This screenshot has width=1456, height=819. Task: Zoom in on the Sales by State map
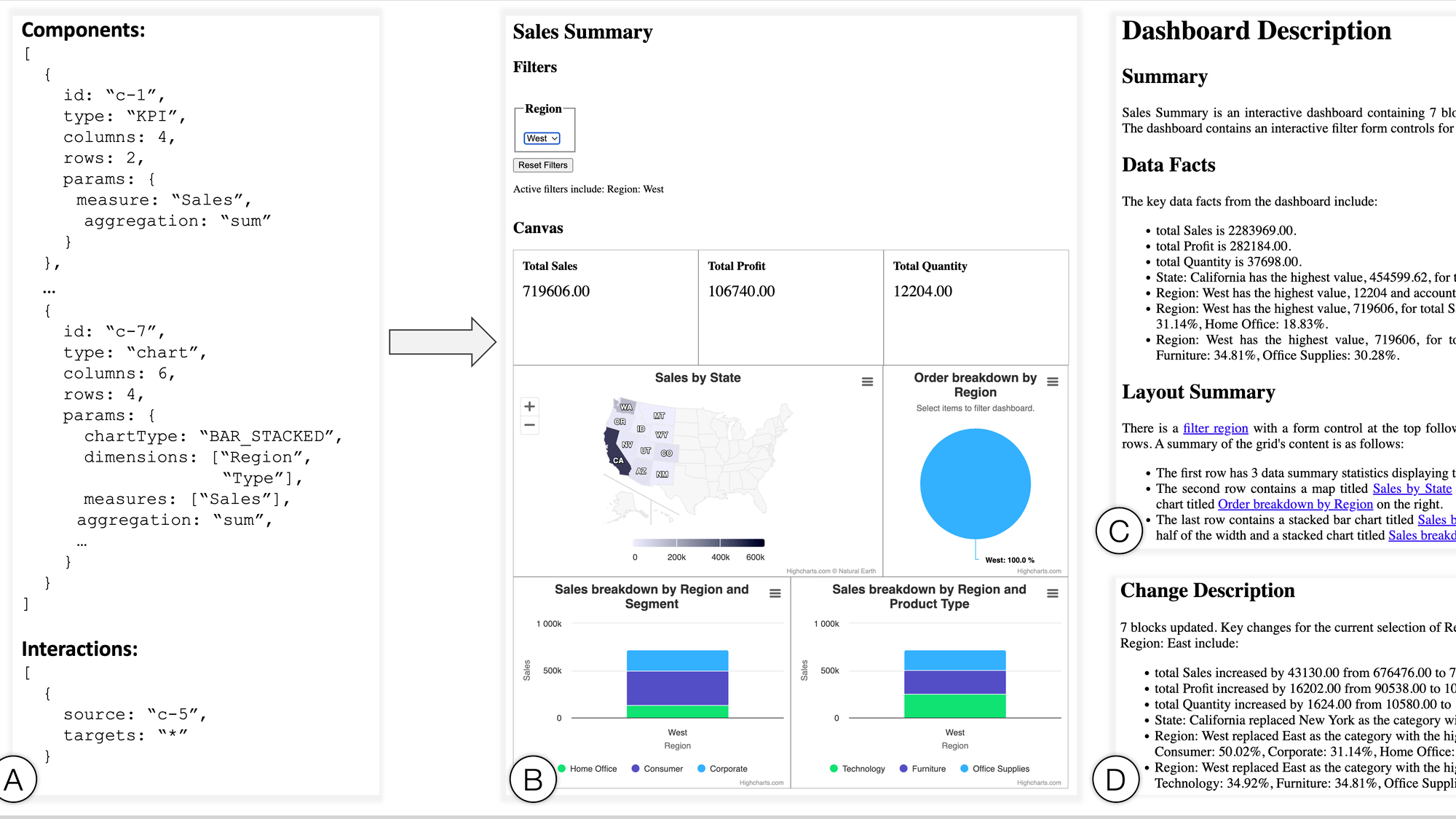pyautogui.click(x=529, y=406)
